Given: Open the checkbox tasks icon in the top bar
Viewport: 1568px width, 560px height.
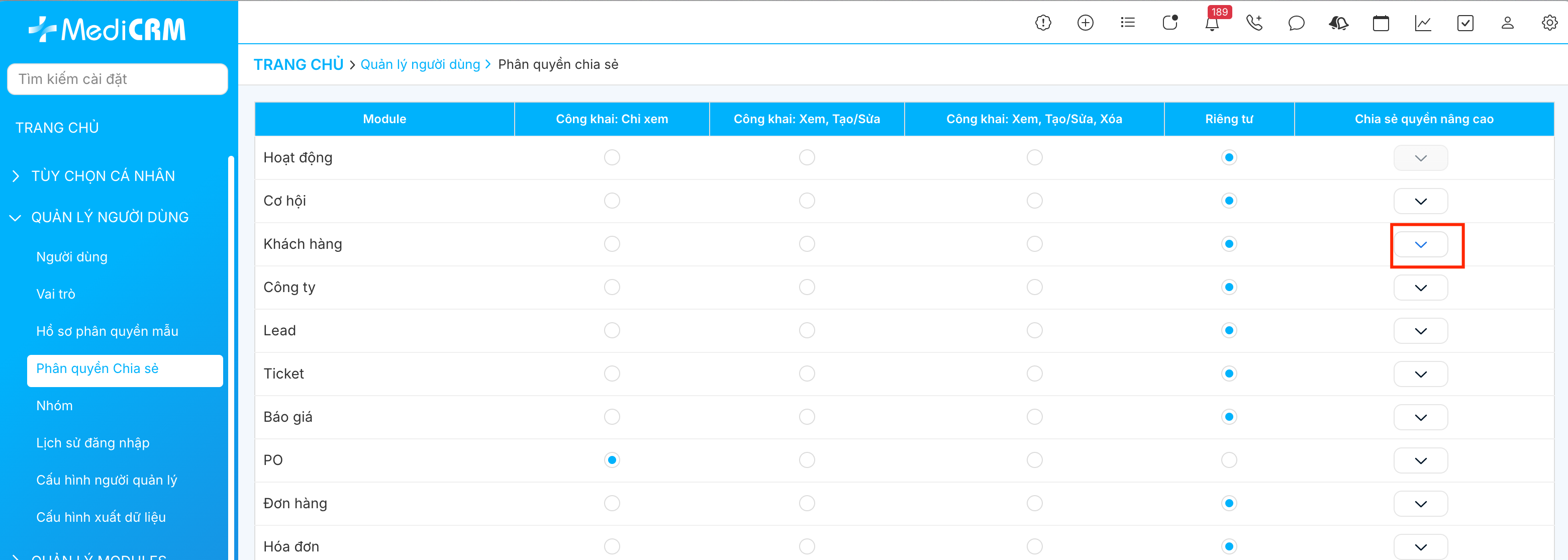Looking at the screenshot, I should click(x=1465, y=23).
